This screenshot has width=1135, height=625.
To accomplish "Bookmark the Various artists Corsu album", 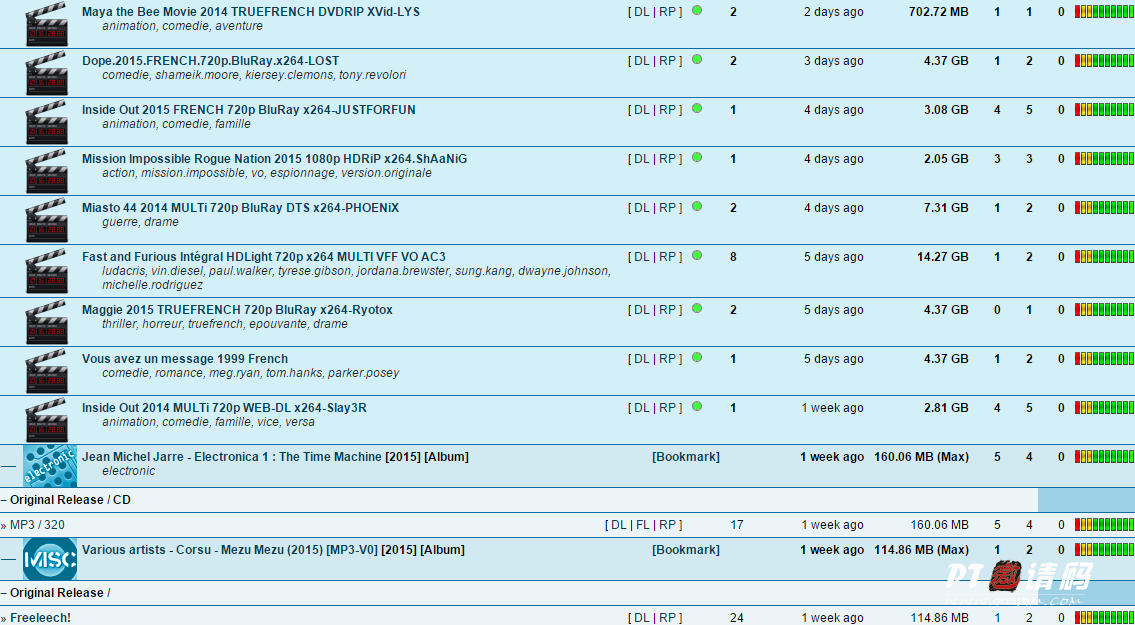I will [x=685, y=550].
